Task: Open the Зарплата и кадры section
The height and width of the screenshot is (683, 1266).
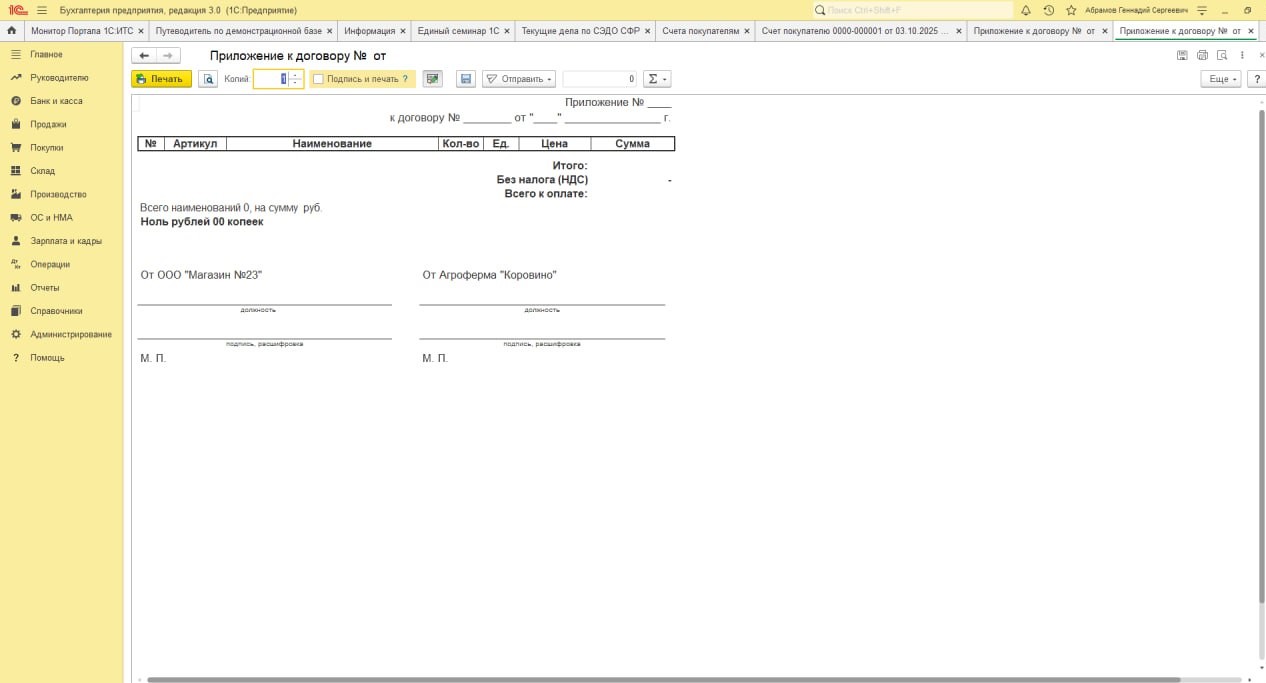Action: [66, 241]
